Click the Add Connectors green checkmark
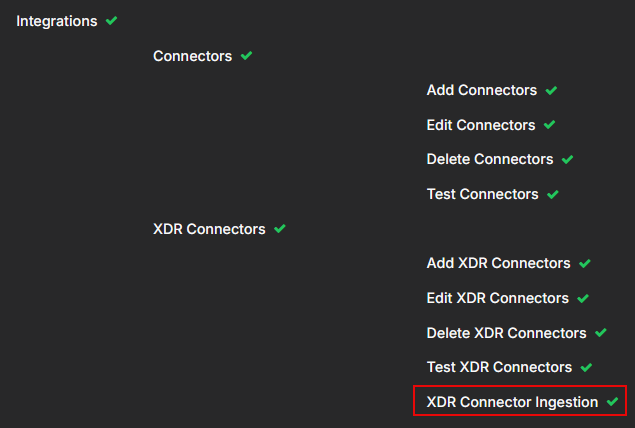 551,90
